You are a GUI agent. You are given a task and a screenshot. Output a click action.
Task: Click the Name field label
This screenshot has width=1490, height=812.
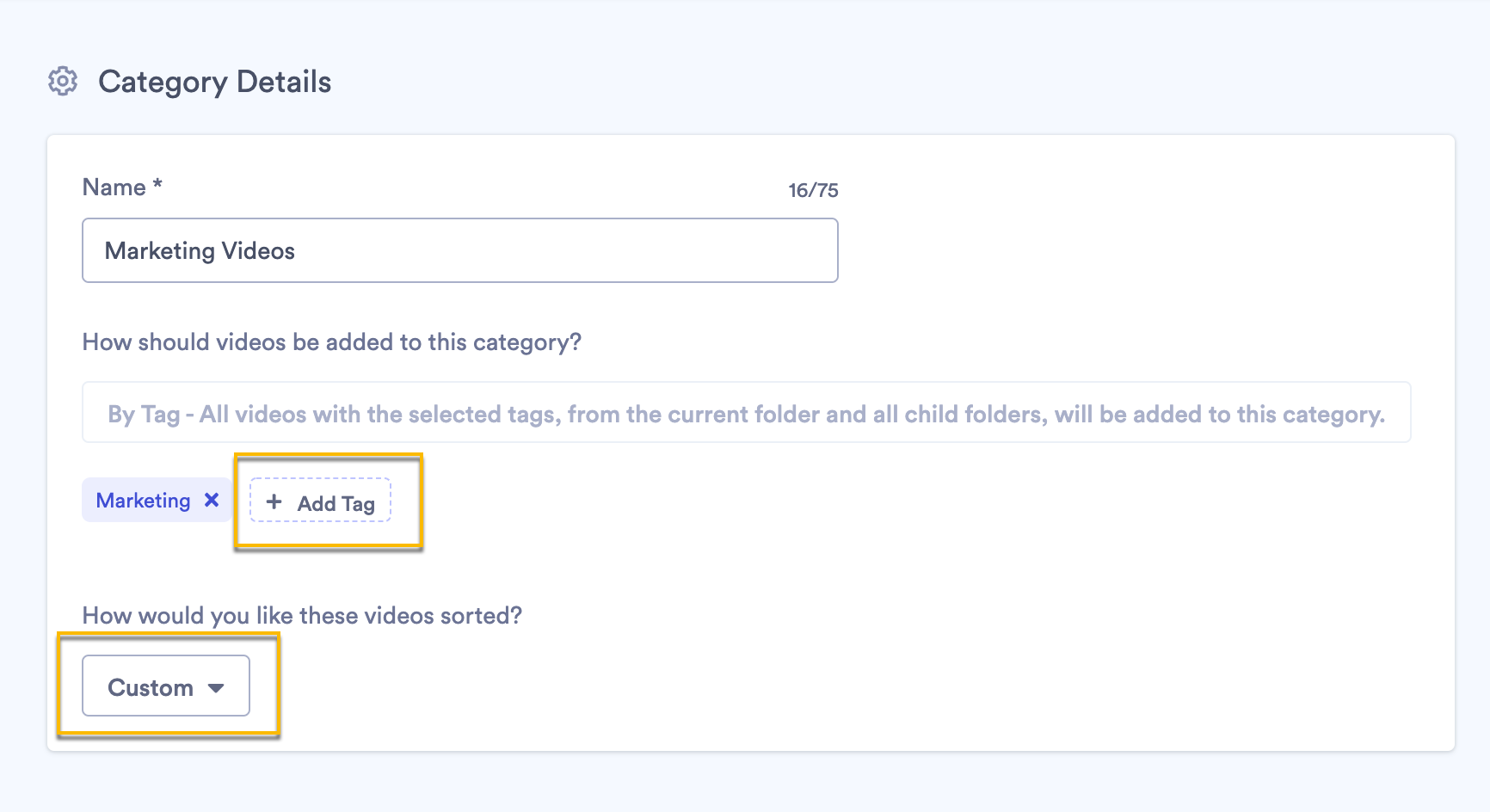[x=122, y=188]
